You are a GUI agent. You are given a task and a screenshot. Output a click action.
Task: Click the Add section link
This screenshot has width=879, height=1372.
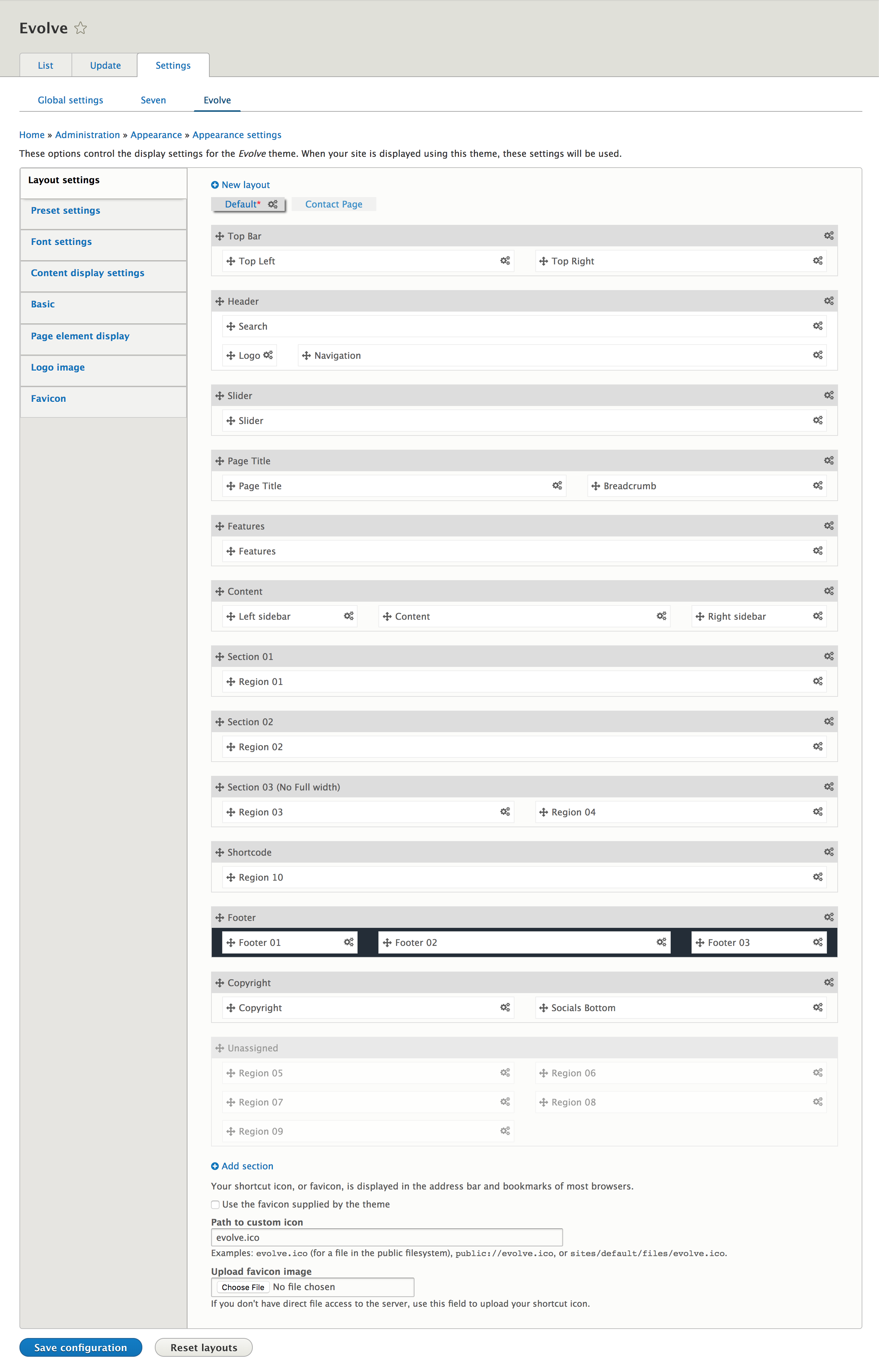[x=246, y=1166]
